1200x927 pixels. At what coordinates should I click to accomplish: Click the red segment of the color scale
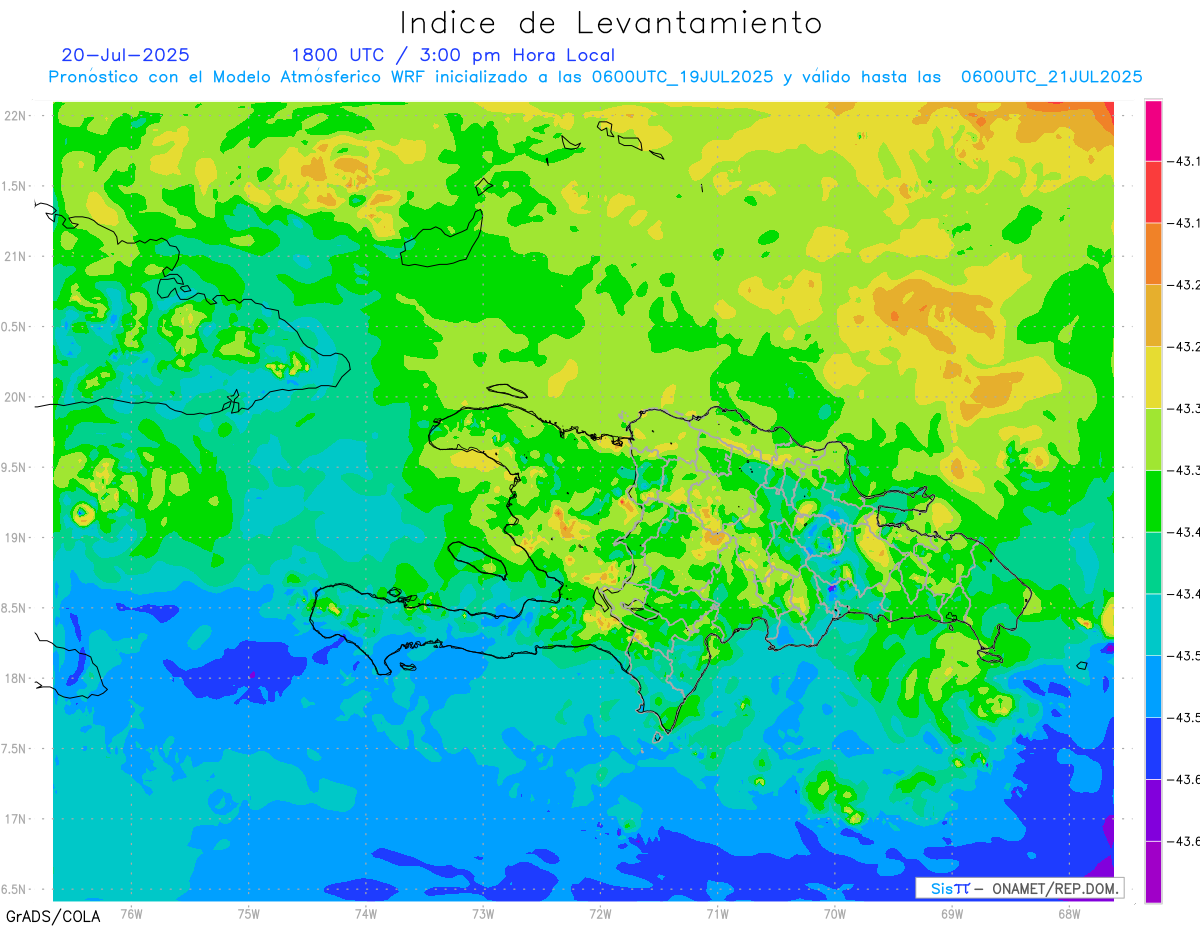point(1154,191)
